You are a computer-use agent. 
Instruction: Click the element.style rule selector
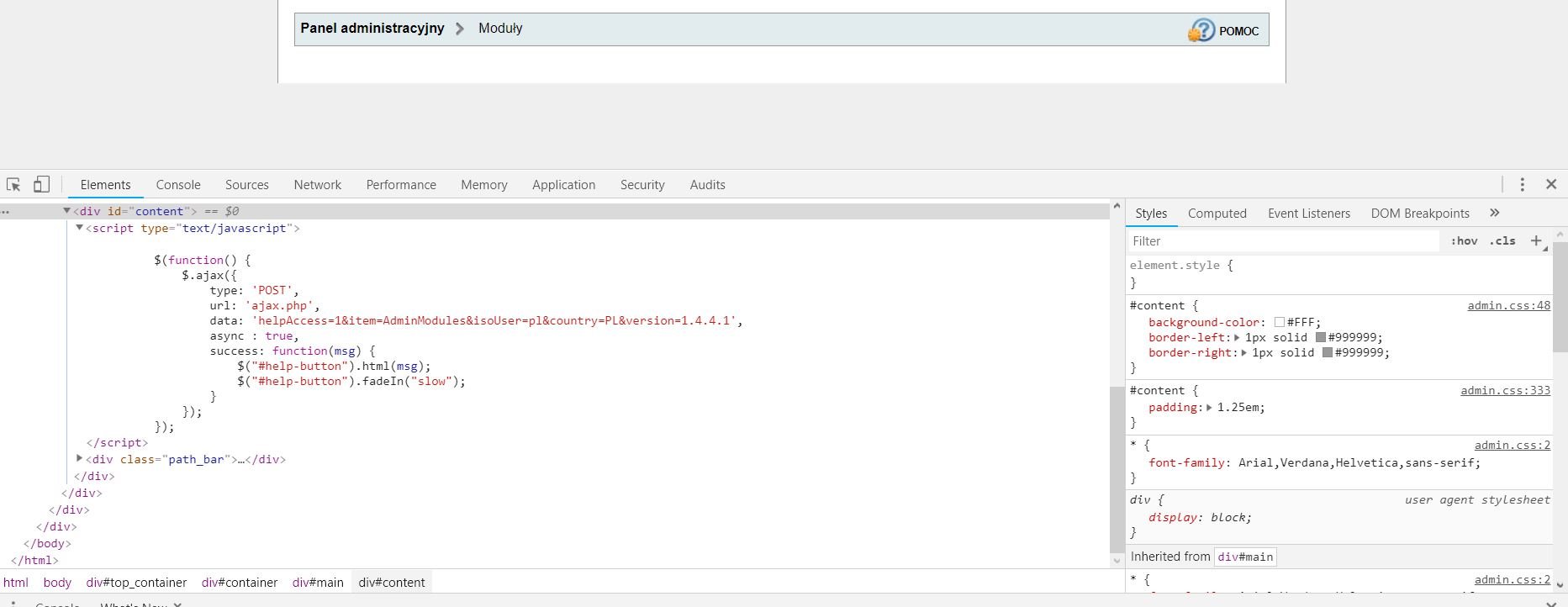coord(1175,266)
